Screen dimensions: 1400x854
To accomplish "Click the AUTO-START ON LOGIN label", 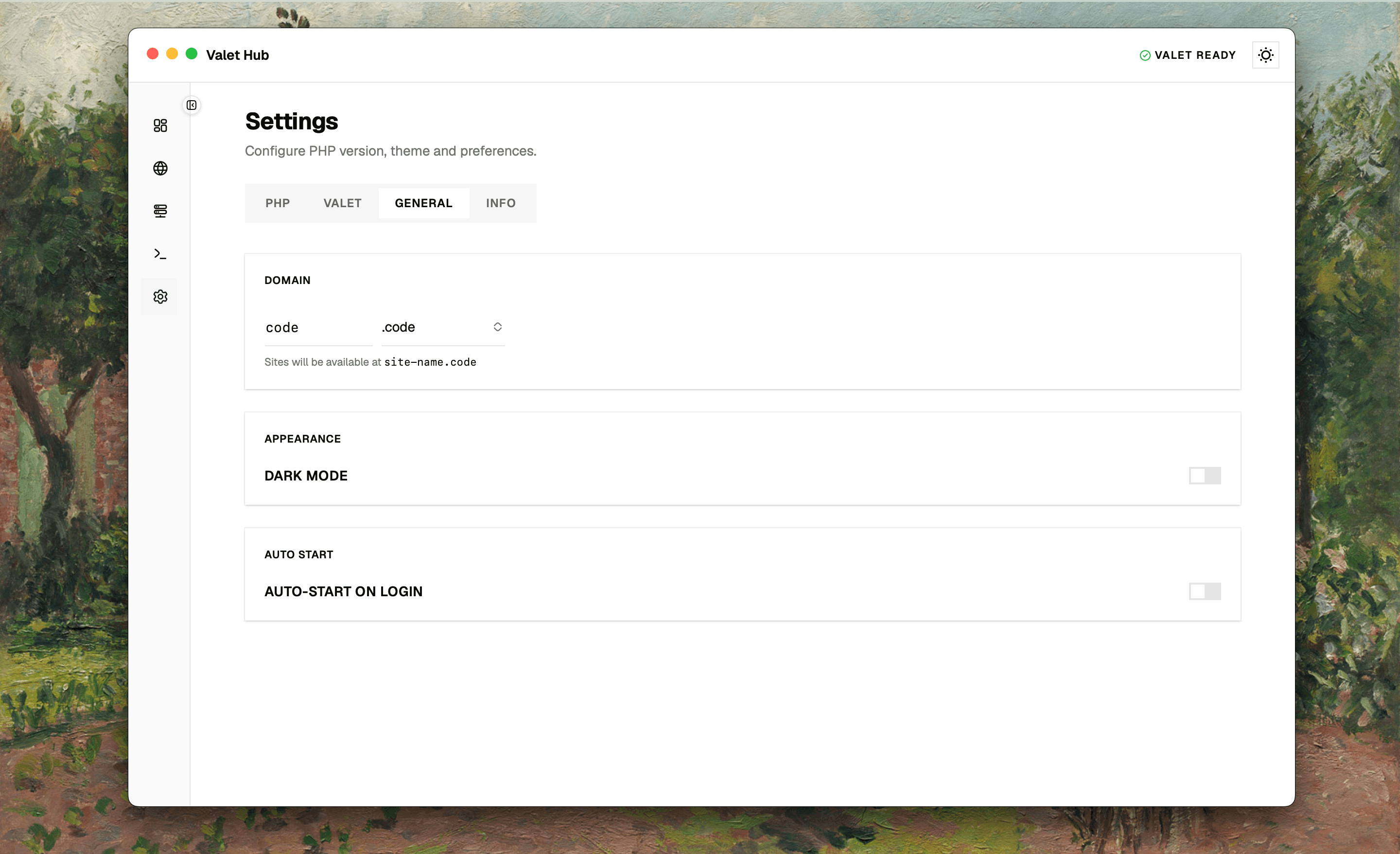I will (344, 591).
